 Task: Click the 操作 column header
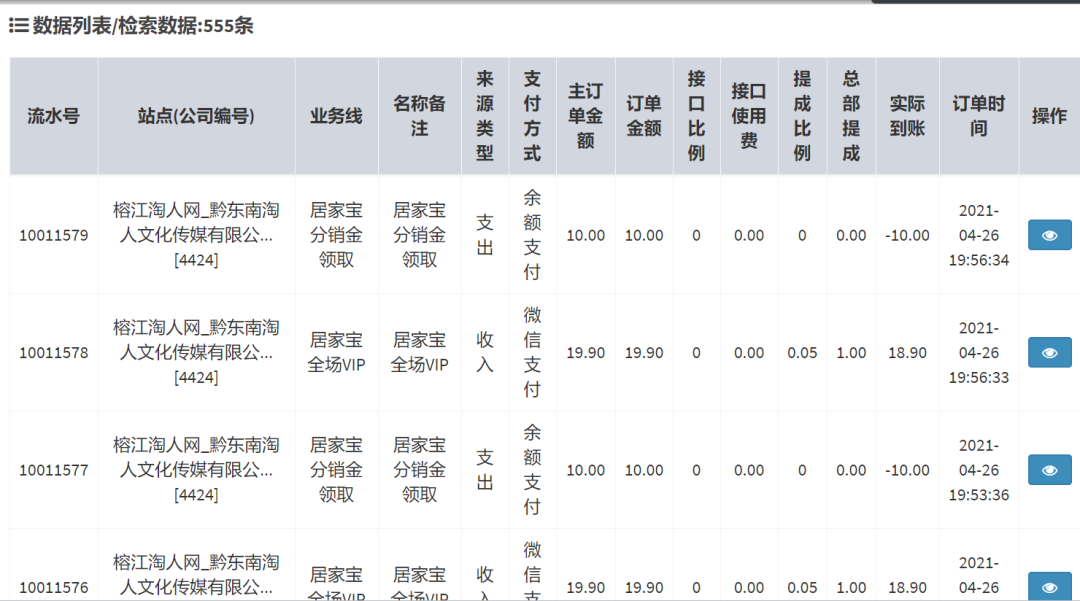pyautogui.click(x=1049, y=116)
